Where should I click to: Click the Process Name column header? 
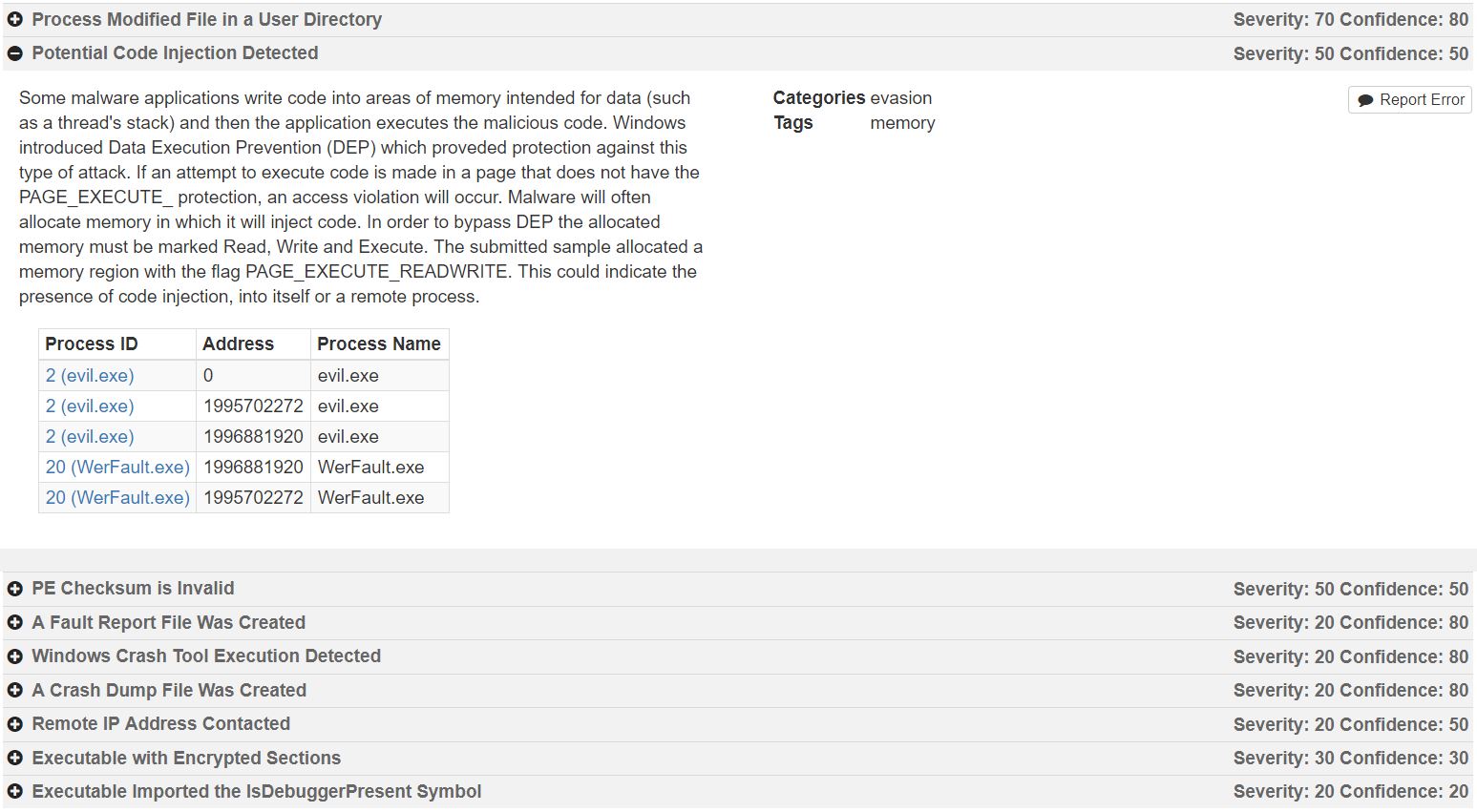378,344
